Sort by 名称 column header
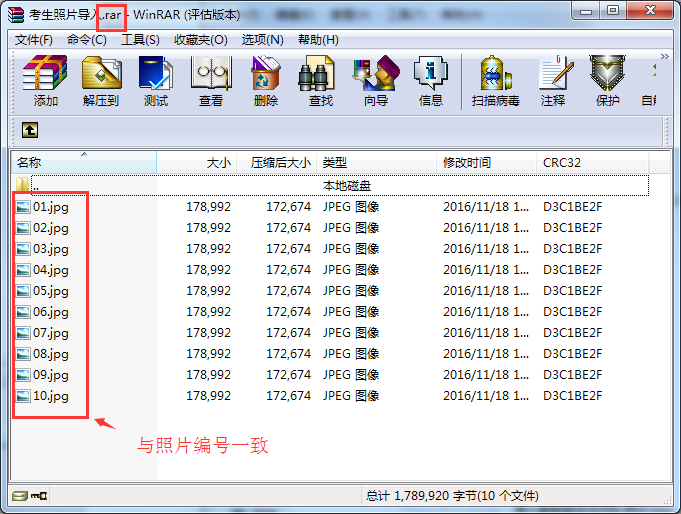Viewport: 681px width, 514px height. 84,162
